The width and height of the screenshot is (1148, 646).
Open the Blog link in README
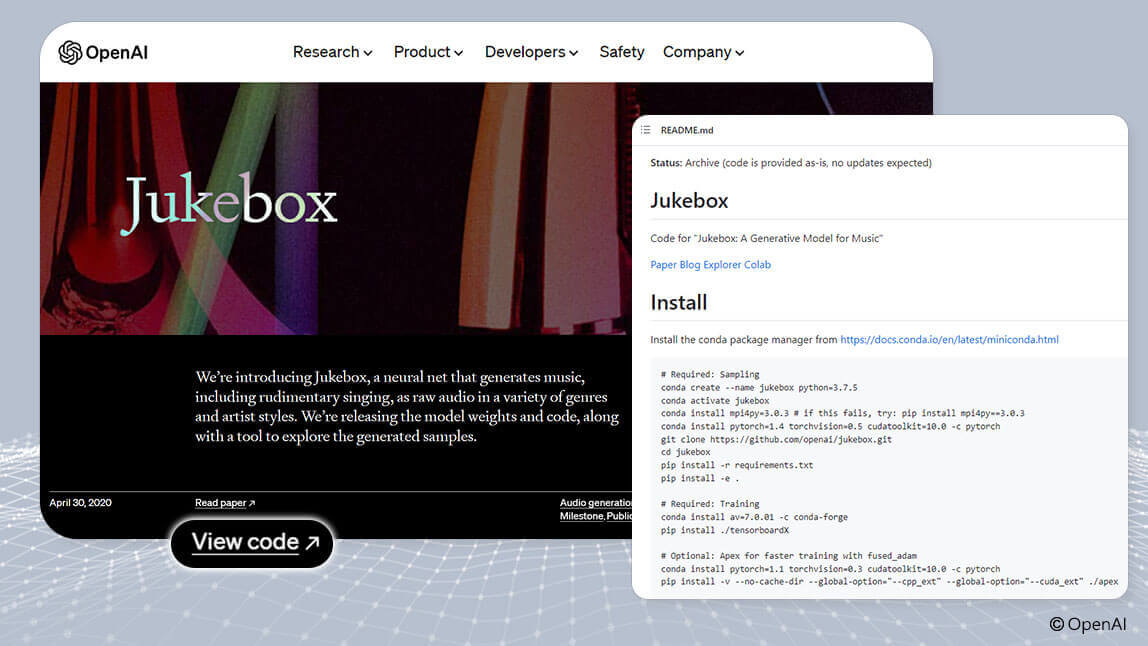(690, 264)
